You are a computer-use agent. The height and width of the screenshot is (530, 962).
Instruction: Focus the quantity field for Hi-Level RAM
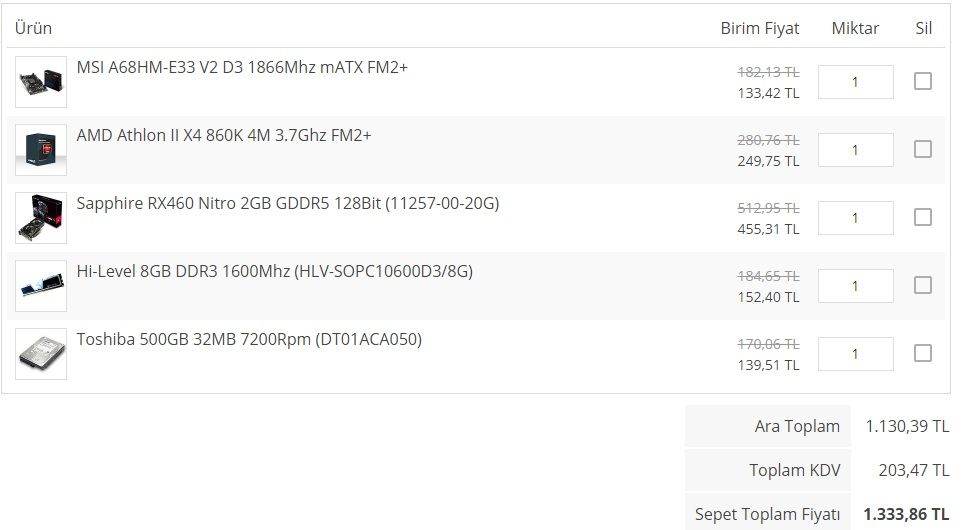coord(856,286)
